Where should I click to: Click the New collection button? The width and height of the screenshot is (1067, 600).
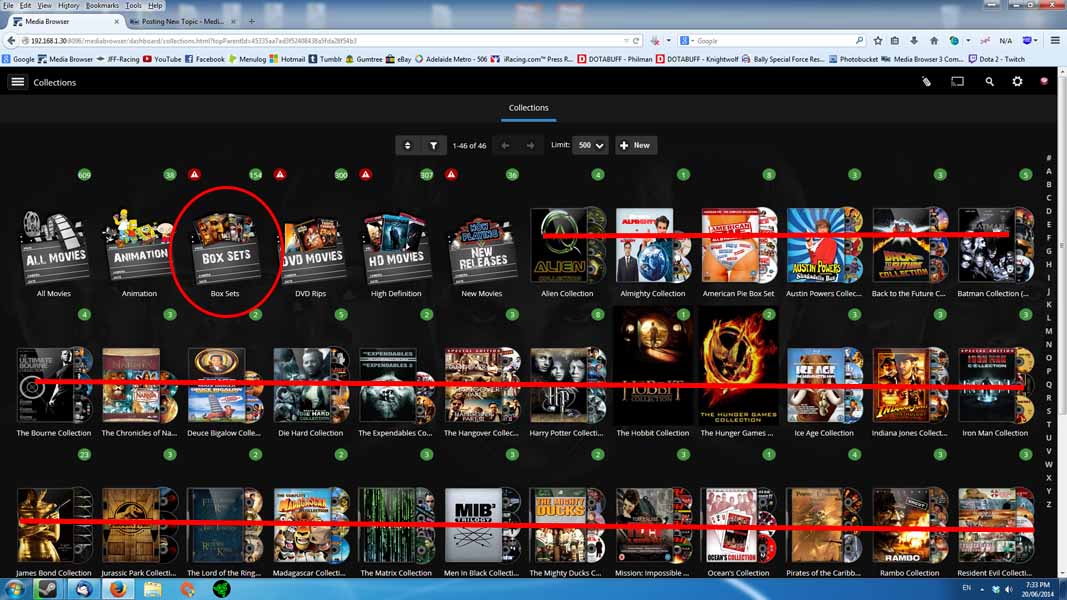point(635,145)
